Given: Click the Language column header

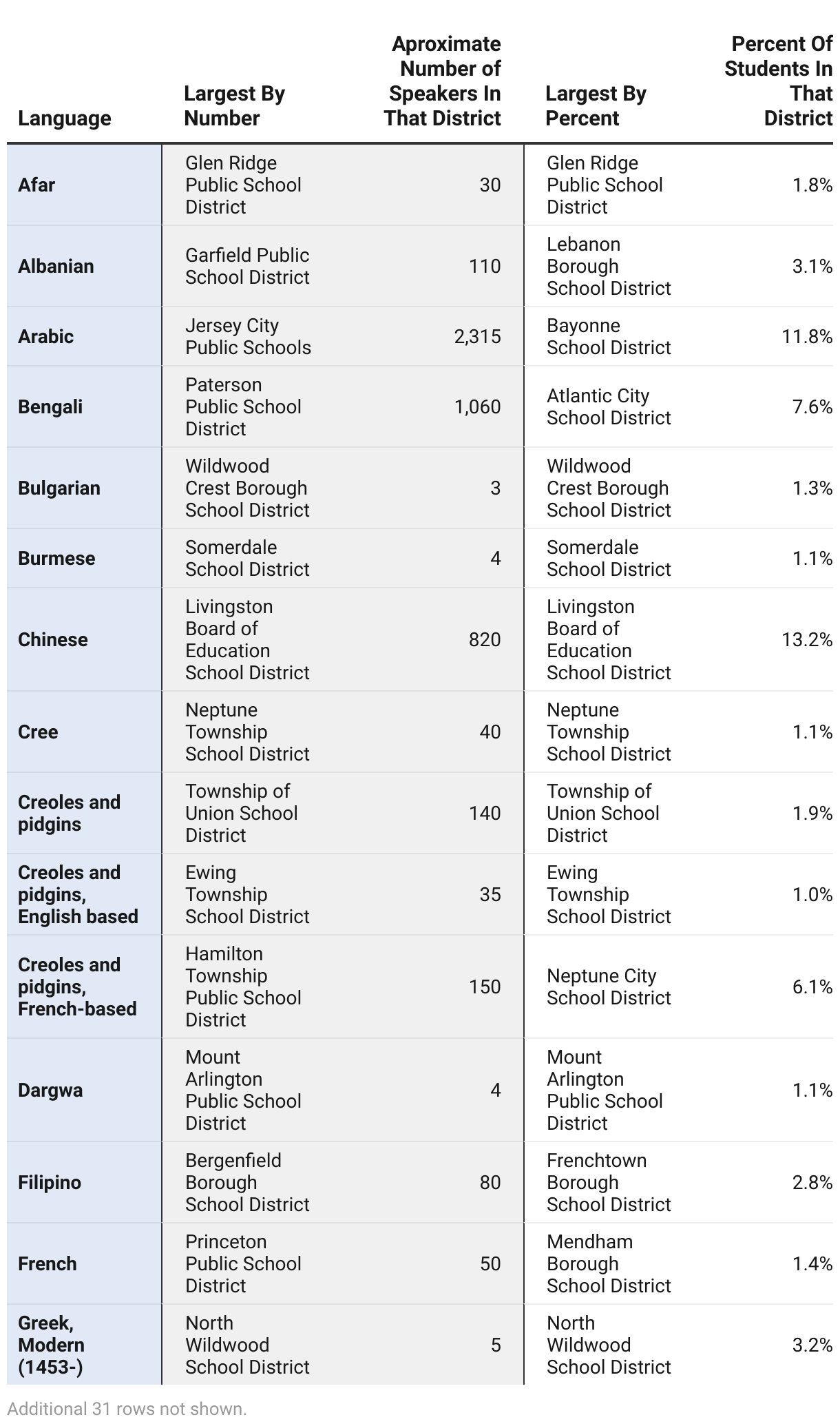Looking at the screenshot, I should tap(65, 118).
